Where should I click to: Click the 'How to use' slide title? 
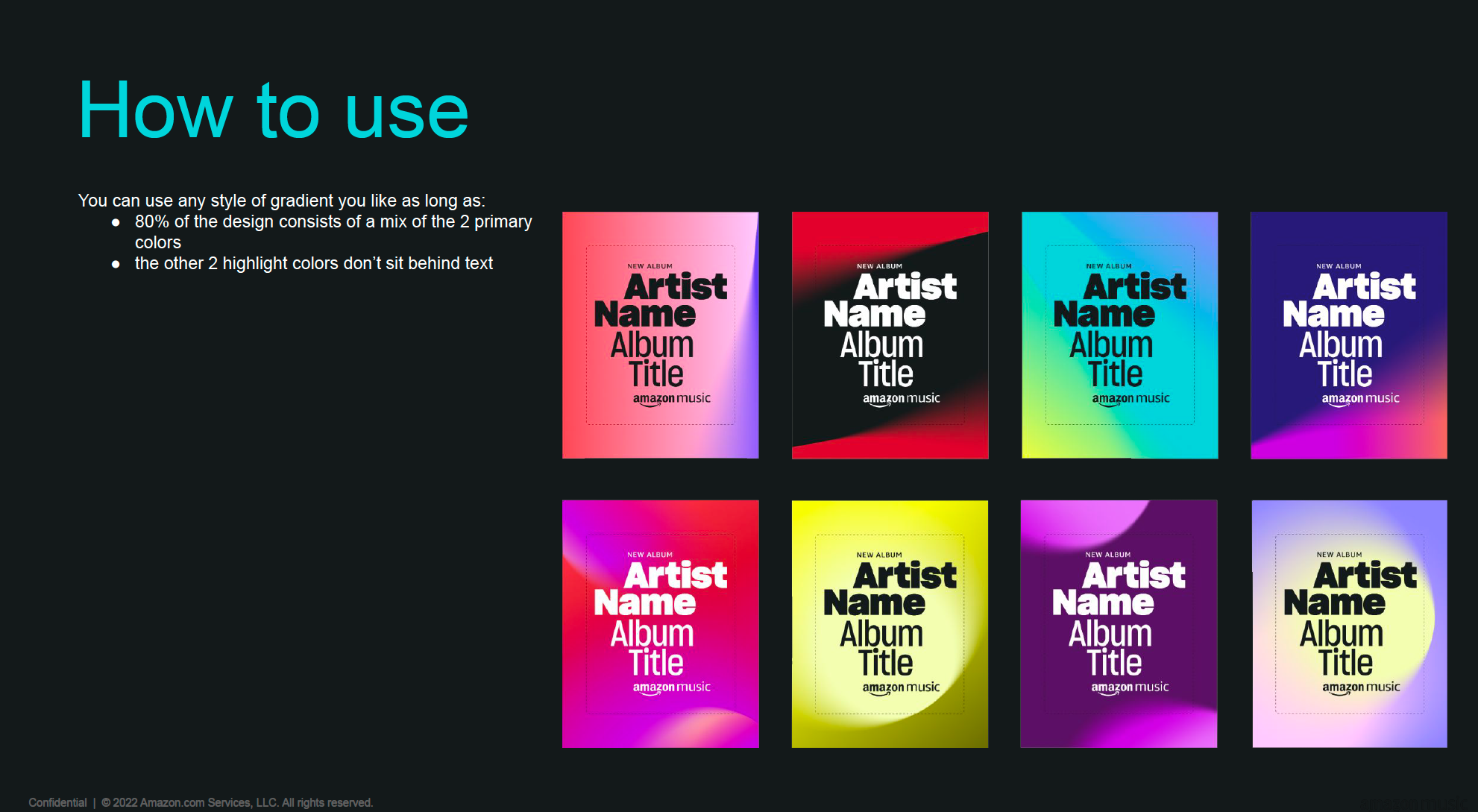pyautogui.click(x=273, y=111)
